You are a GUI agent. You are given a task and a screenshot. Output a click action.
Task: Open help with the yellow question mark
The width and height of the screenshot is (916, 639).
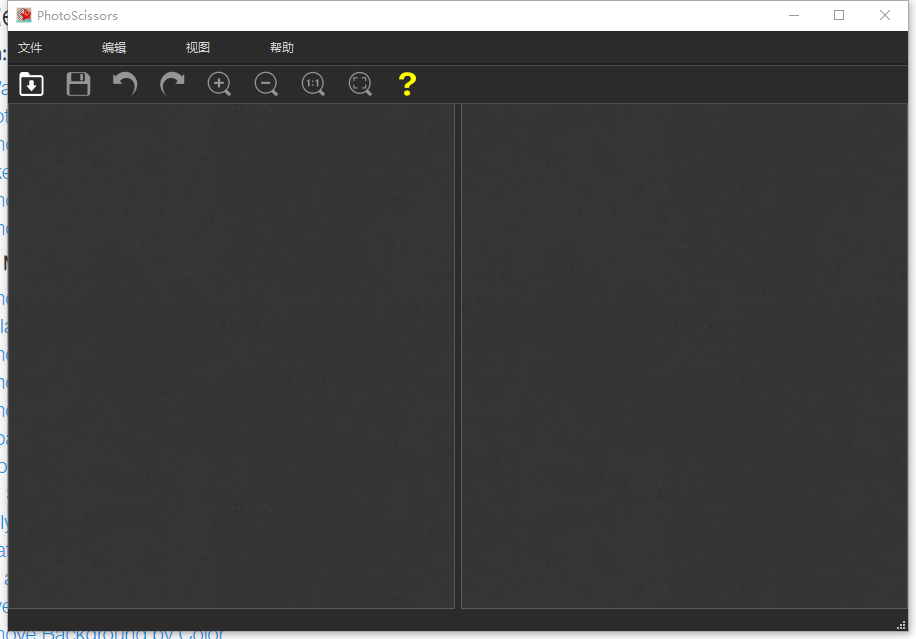pyautogui.click(x=407, y=84)
